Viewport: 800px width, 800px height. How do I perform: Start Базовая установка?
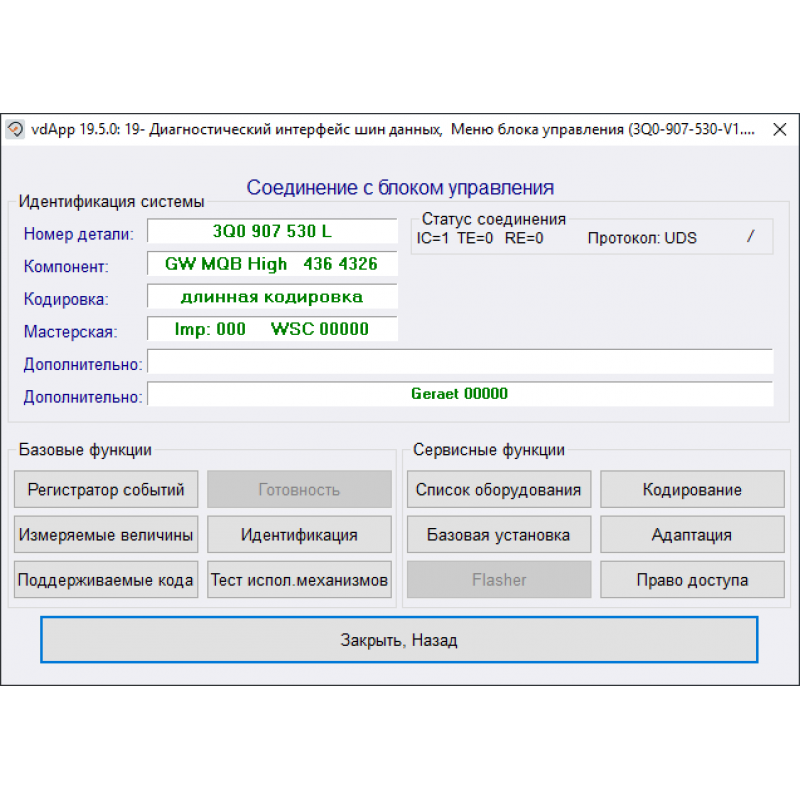[498, 534]
